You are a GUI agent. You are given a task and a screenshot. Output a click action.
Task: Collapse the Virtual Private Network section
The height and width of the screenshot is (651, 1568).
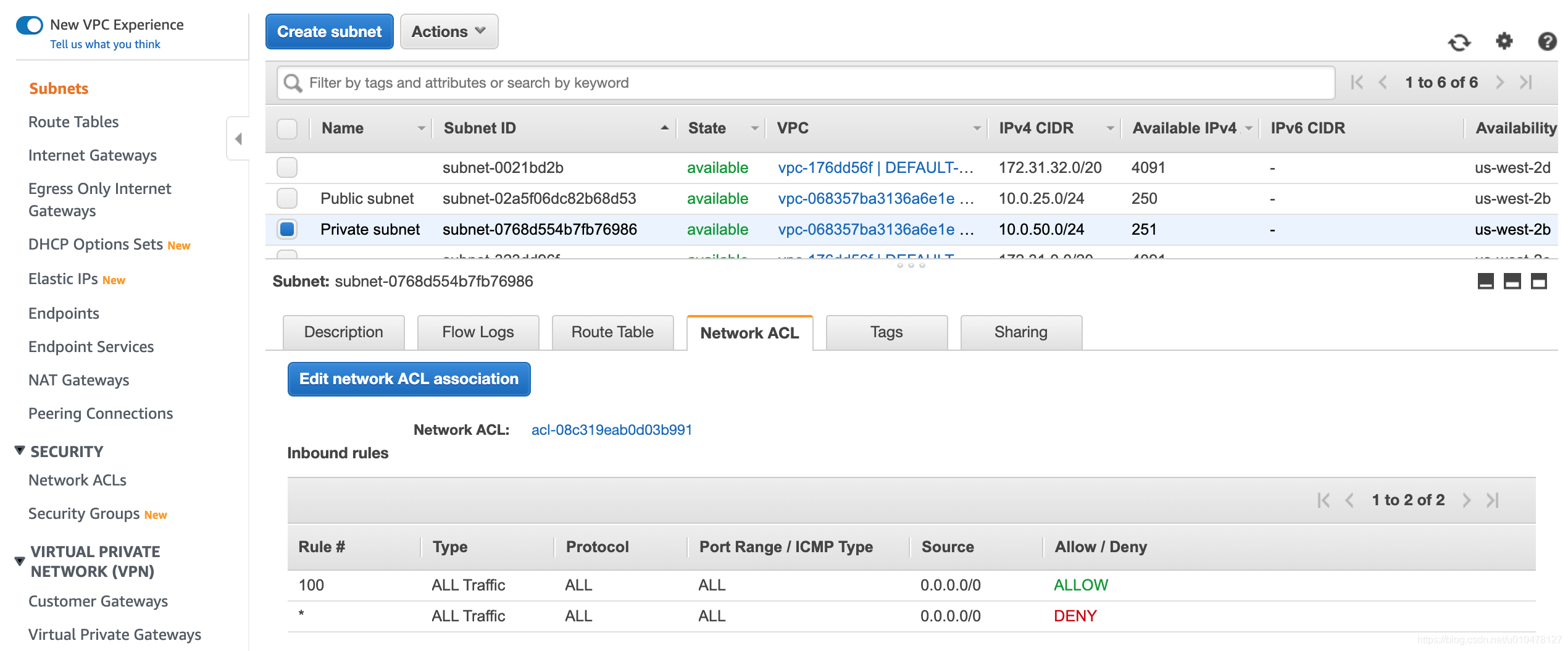pos(20,561)
